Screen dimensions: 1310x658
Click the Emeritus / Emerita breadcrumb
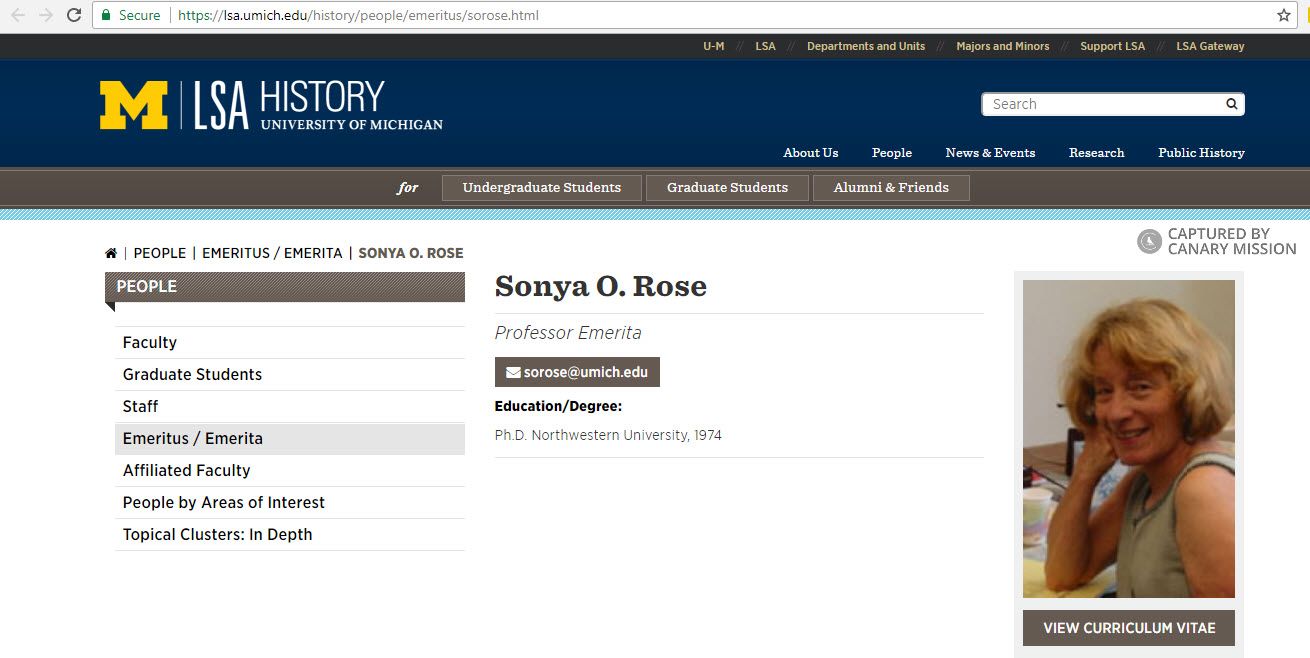tap(272, 253)
